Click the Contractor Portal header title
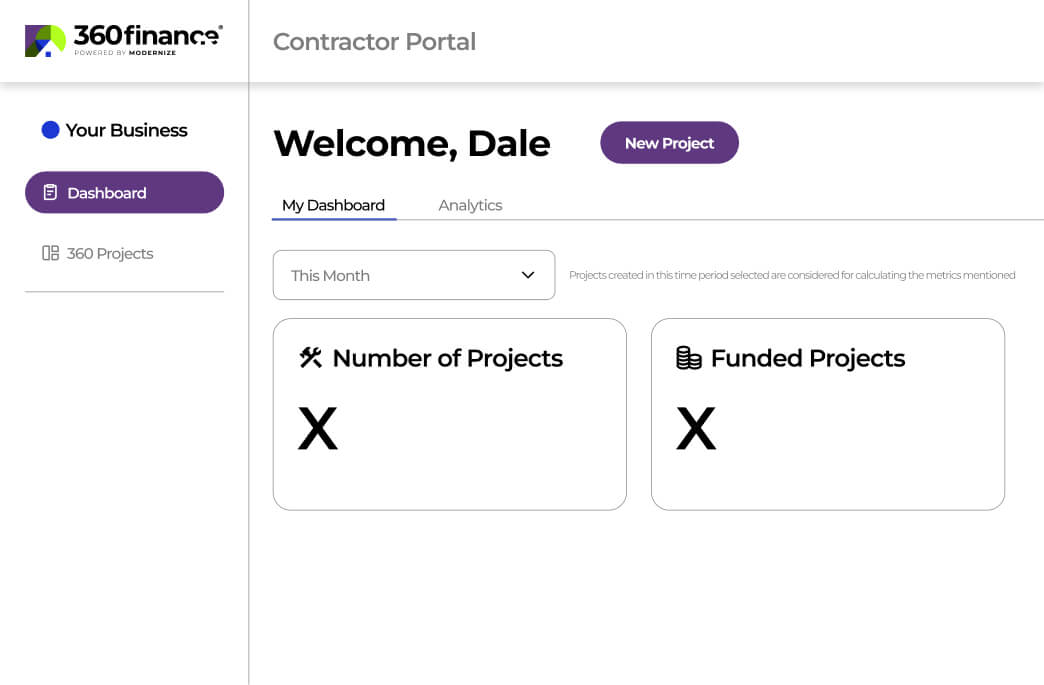1044x685 pixels. tap(374, 42)
